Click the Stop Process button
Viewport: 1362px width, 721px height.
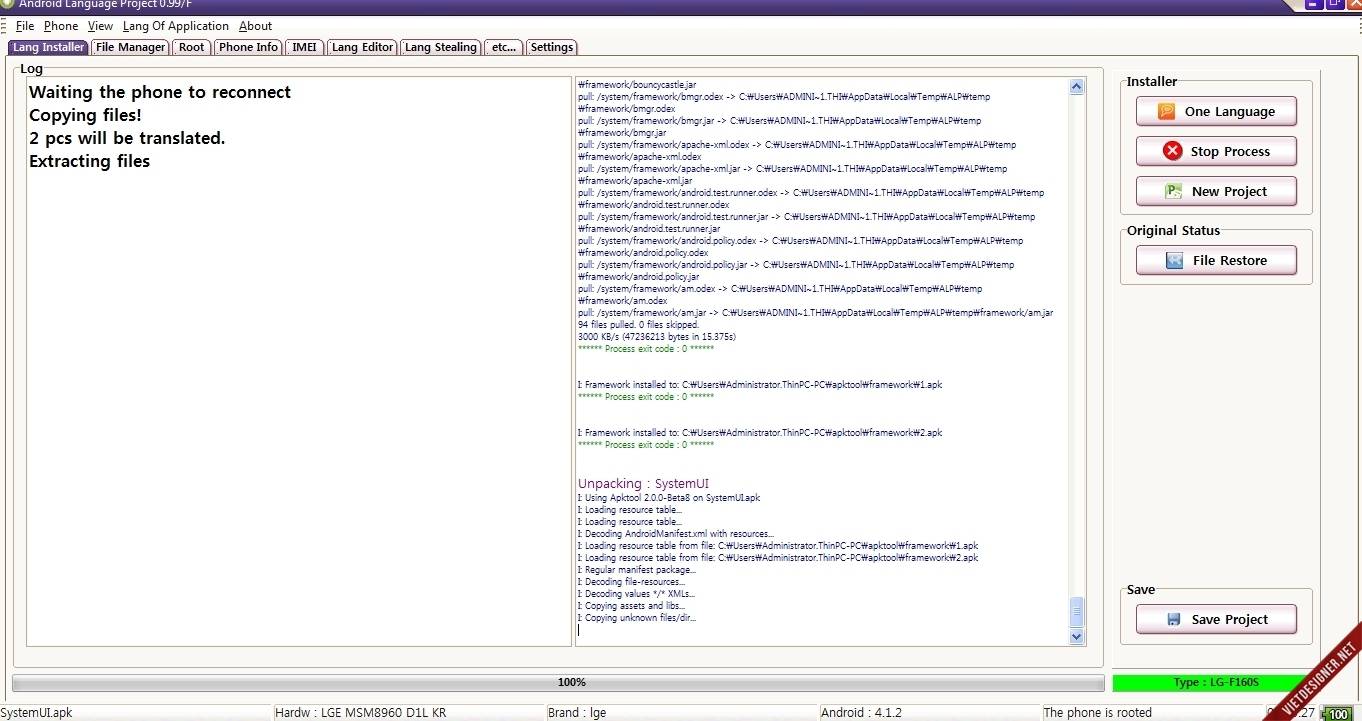(1216, 151)
